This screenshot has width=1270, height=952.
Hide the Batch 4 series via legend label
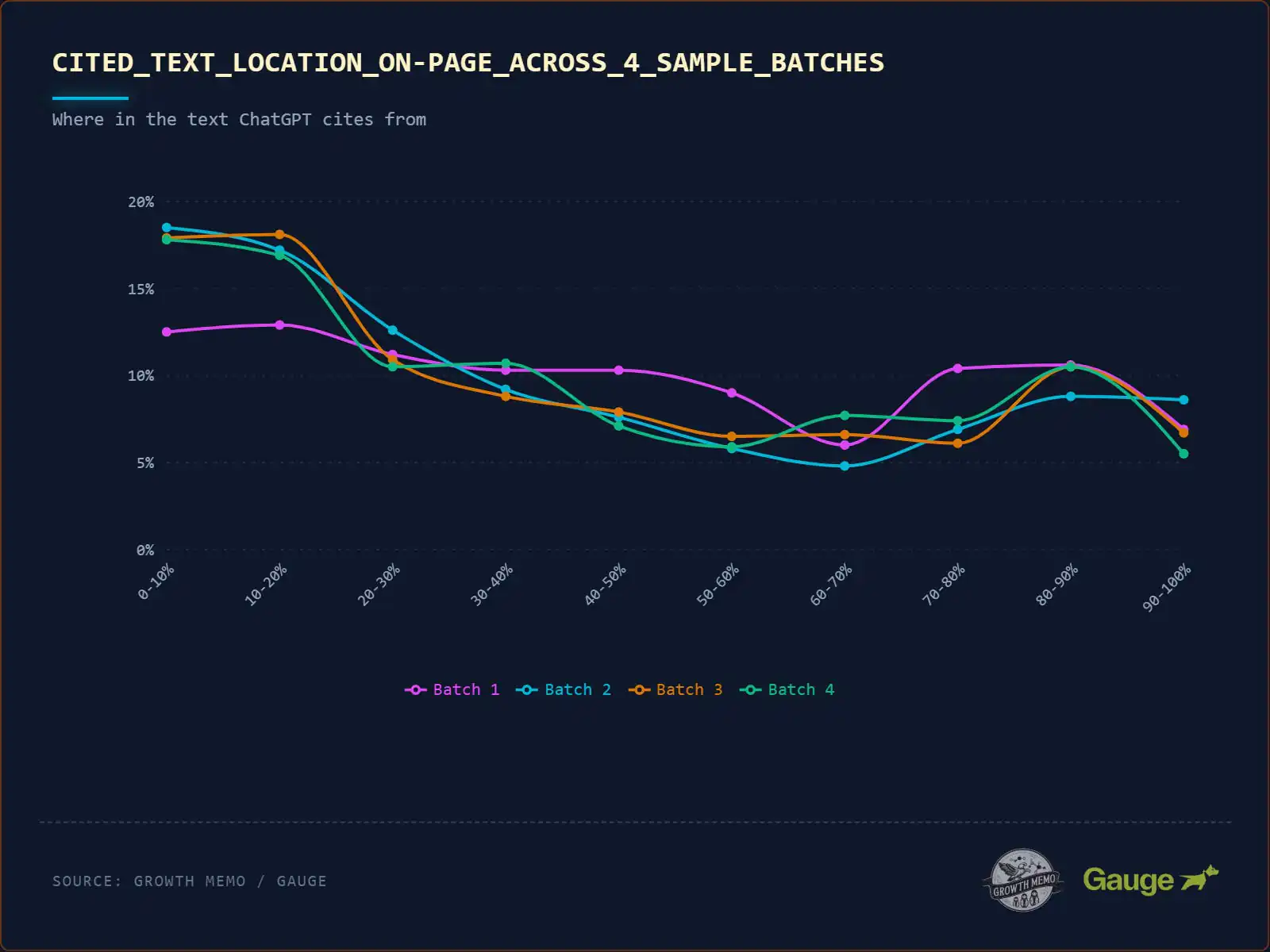pos(800,690)
